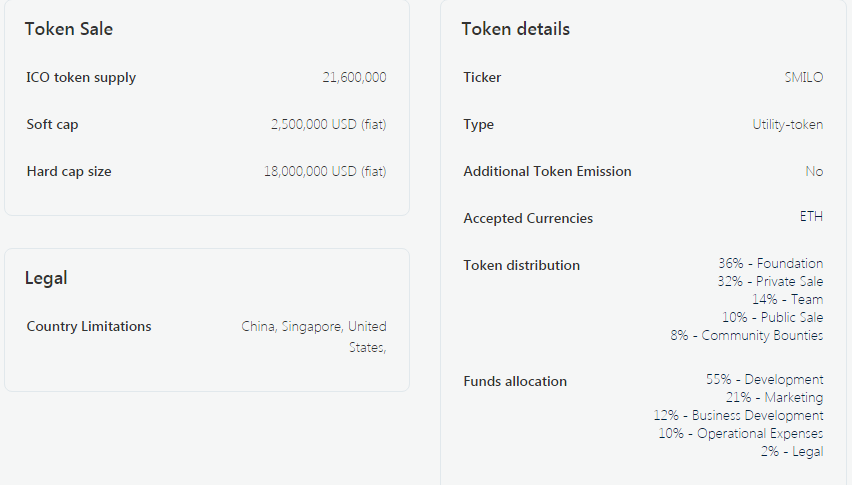This screenshot has height=485, width=852.
Task: Select the 36% - Foundation entry
Action: pyautogui.click(x=770, y=263)
